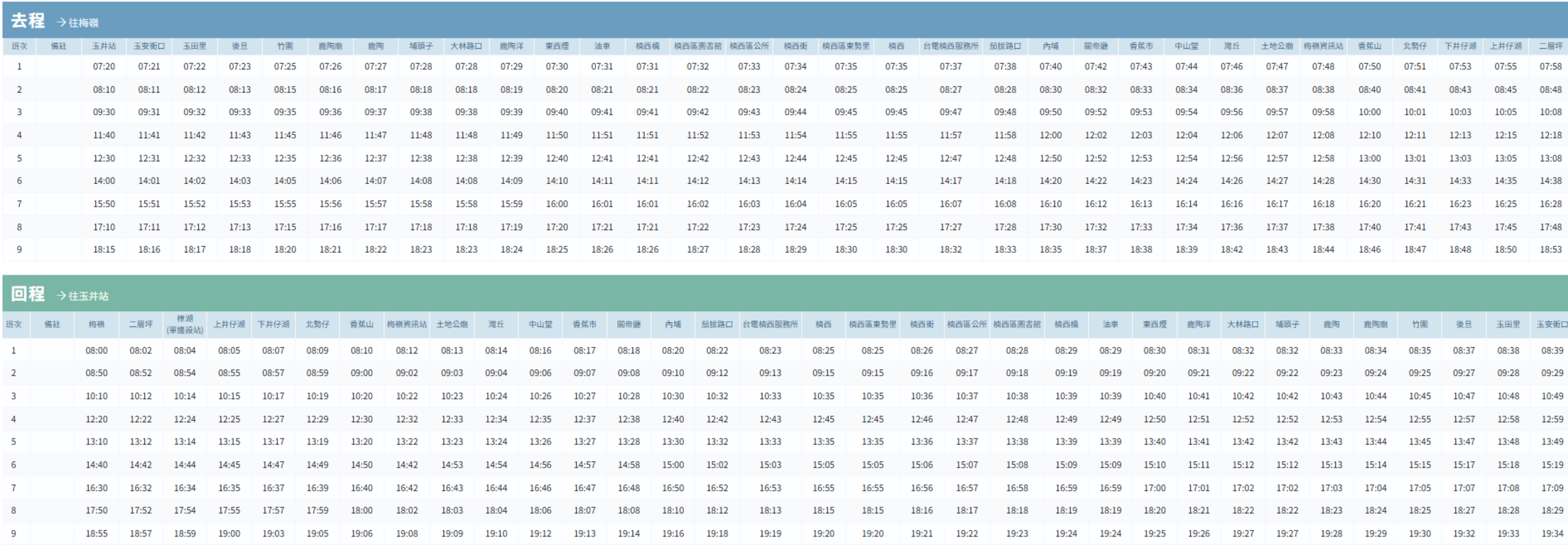Click the 往玉井站 direction label
This screenshot has height=545, width=1568.
(x=89, y=295)
